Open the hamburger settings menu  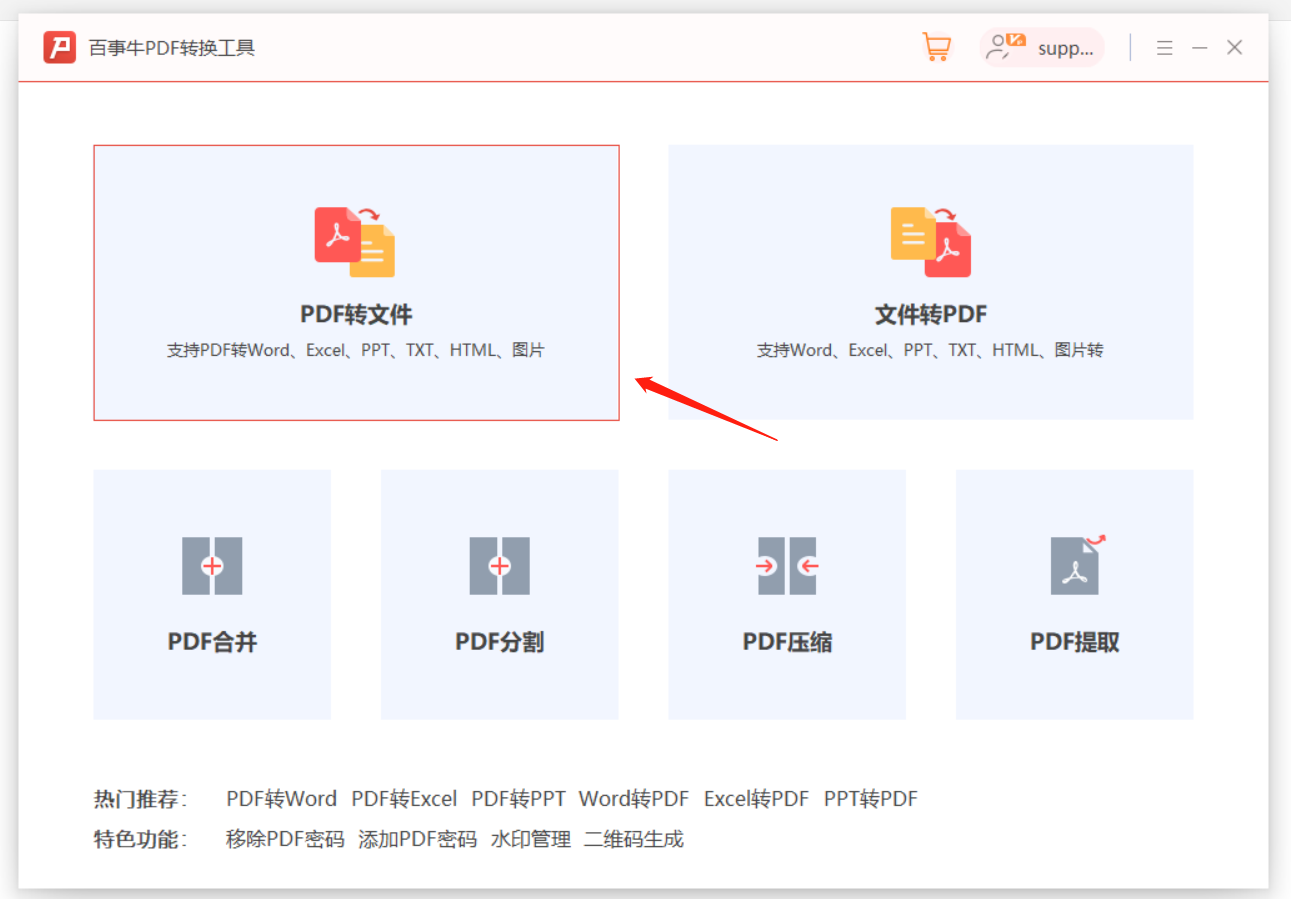tap(1164, 46)
